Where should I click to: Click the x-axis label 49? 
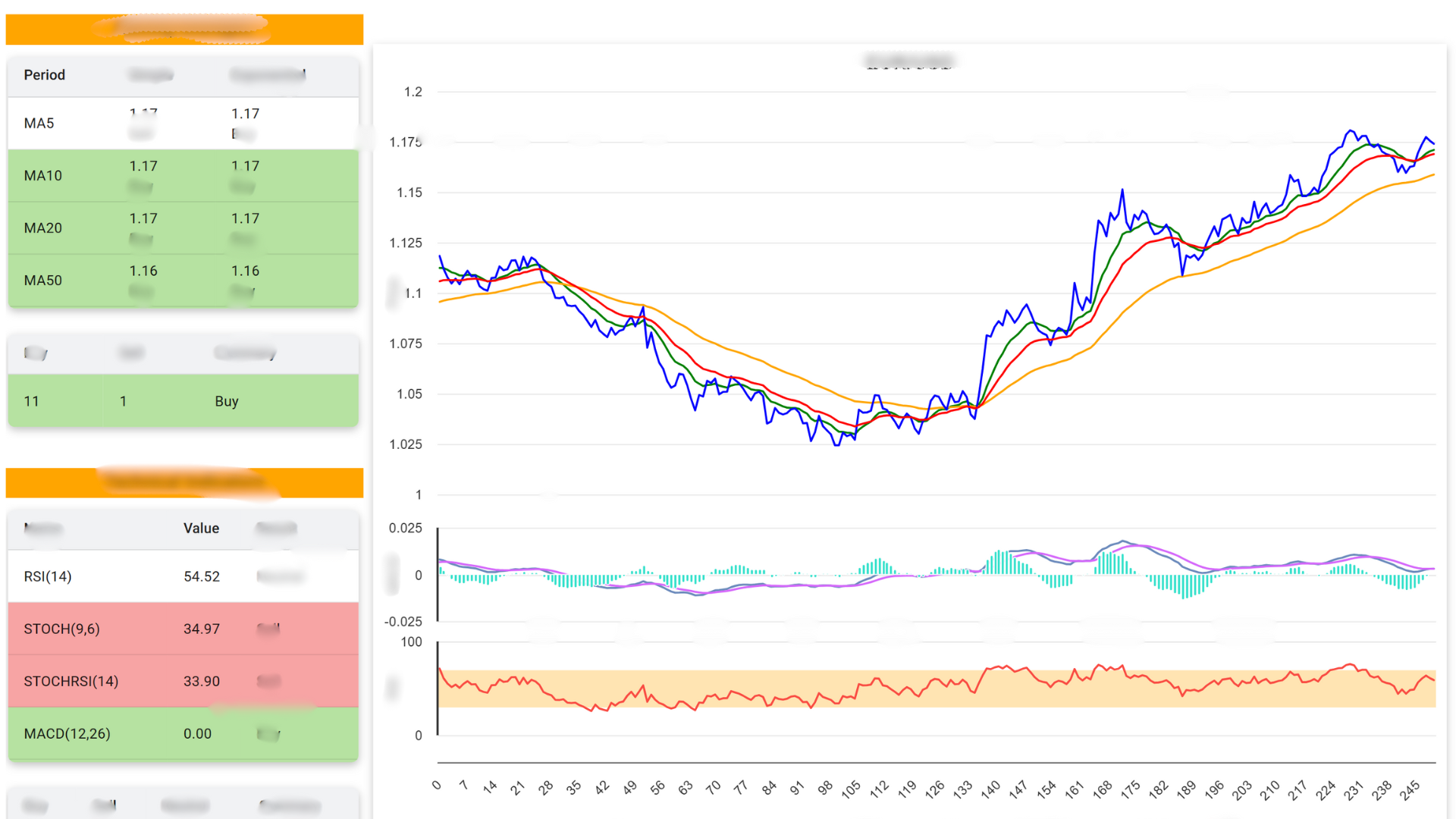pos(629,788)
